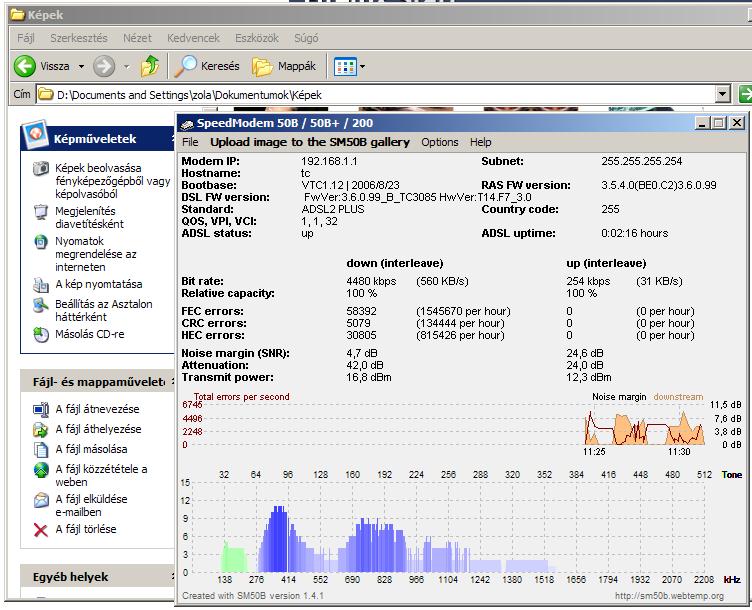Click the move file icon
752x610 pixels.
coord(41,429)
